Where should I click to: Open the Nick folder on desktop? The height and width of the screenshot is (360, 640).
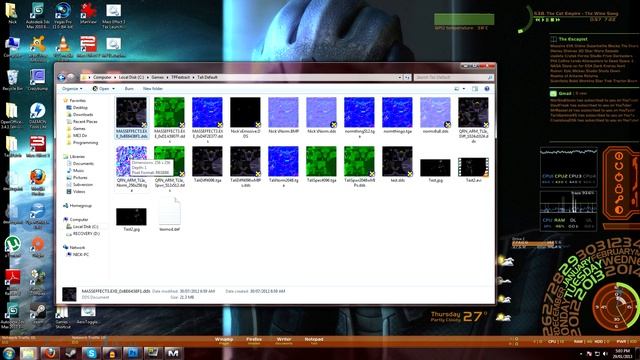[x=11, y=12]
